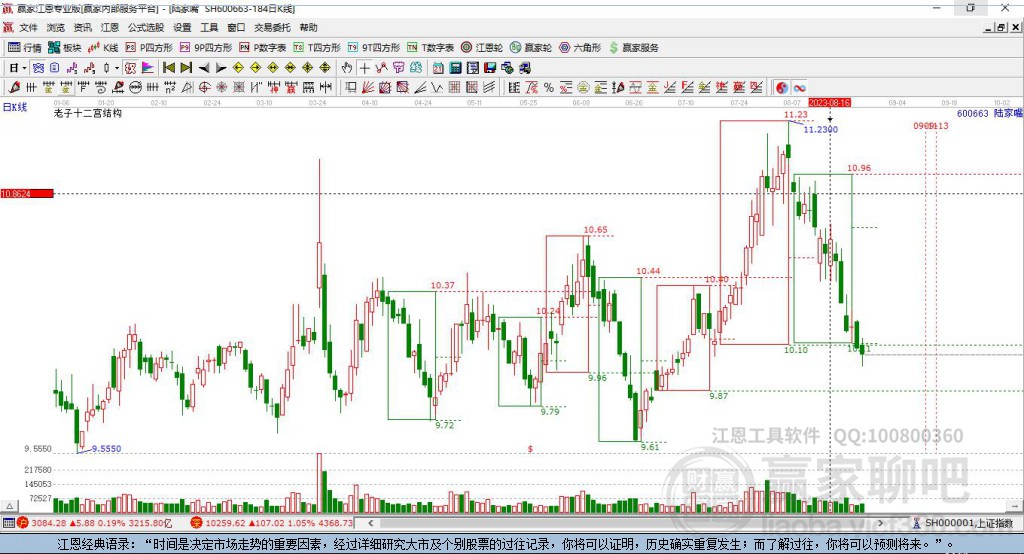The height and width of the screenshot is (554, 1024).
Task: Click the 老子十二宫结构 chart label
Action: [x=88, y=113]
